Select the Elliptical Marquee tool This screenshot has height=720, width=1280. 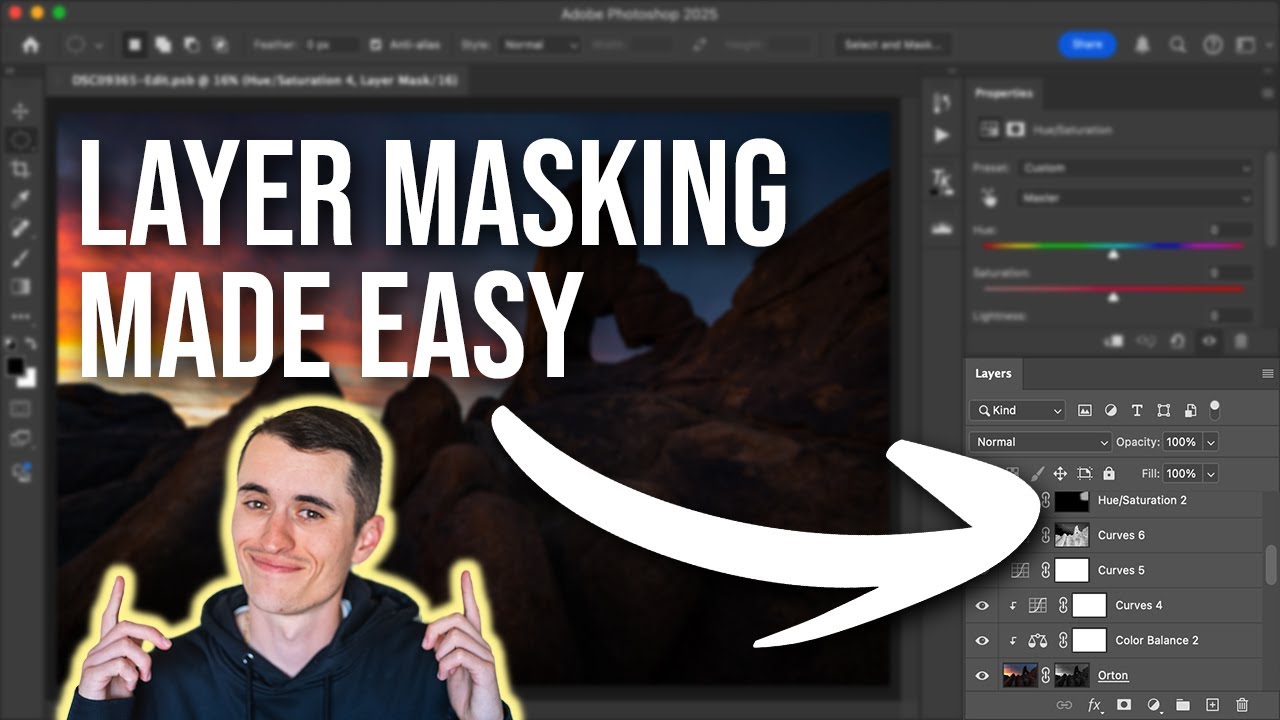[x=20, y=141]
